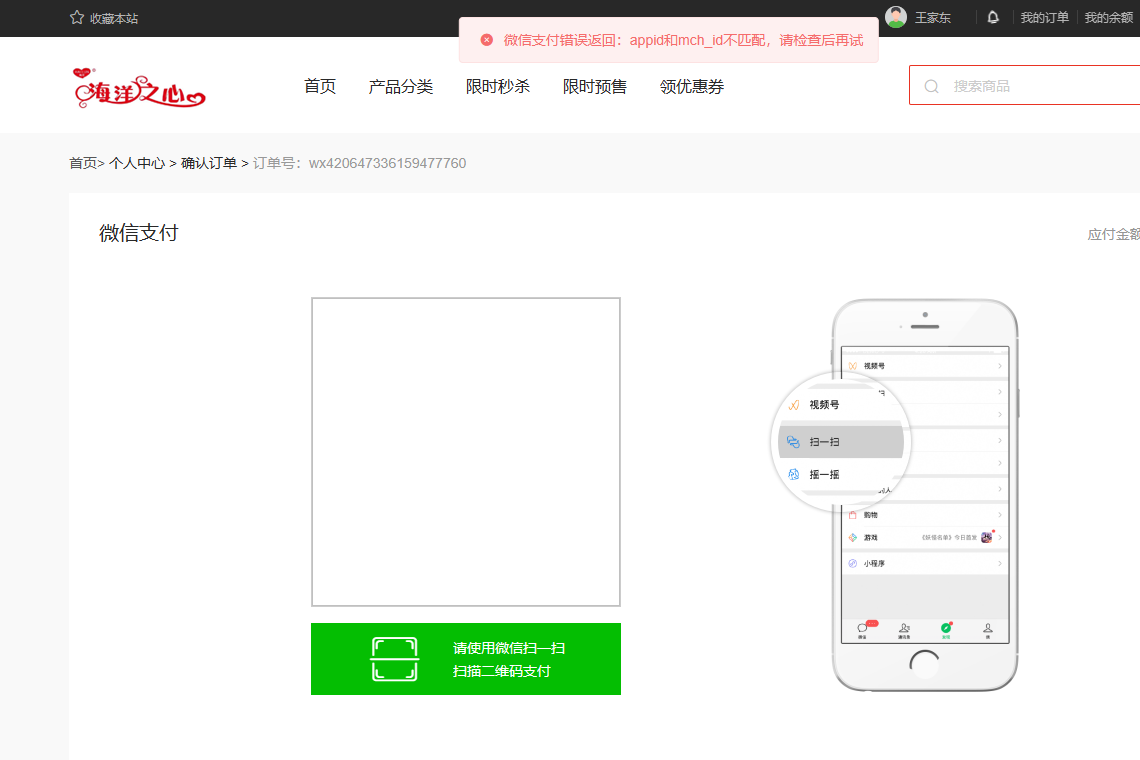Click 扫一扫 row in phone illustration
The width and height of the screenshot is (1140, 760).
coord(841,441)
